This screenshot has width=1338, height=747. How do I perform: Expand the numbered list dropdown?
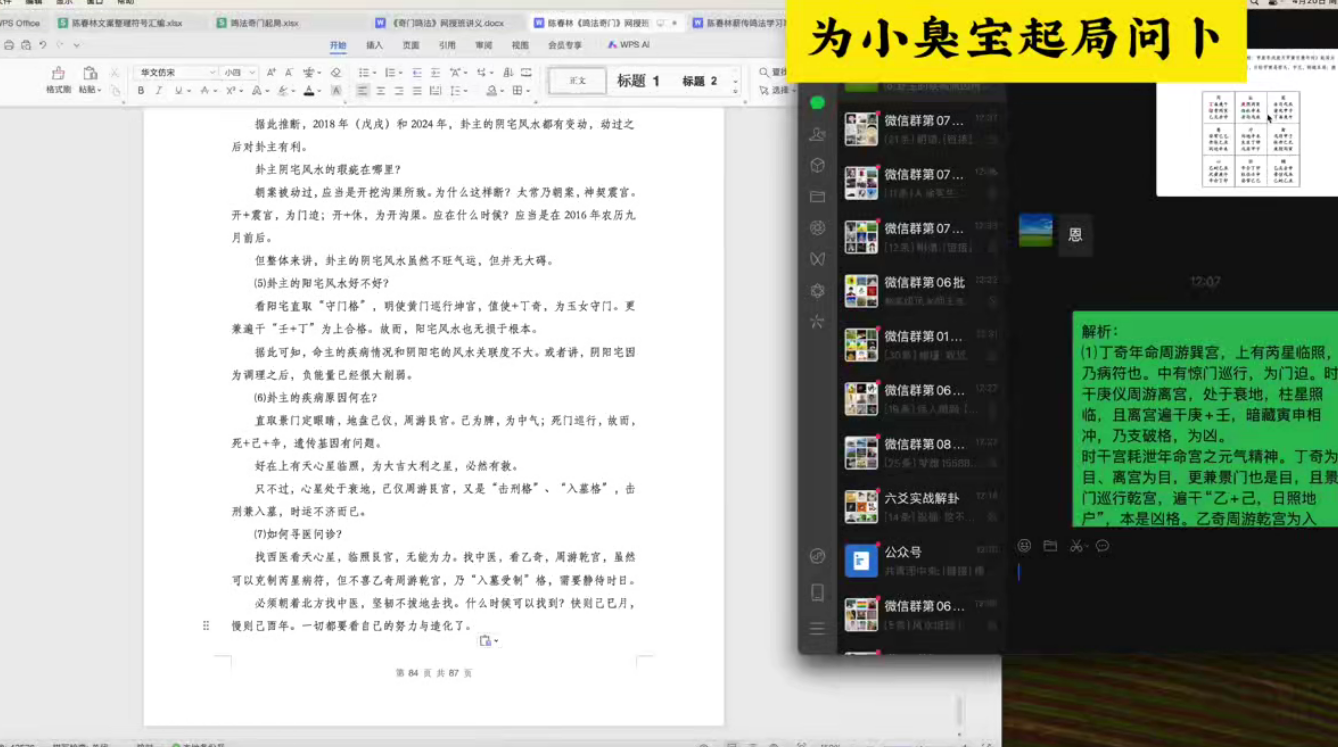[399, 73]
